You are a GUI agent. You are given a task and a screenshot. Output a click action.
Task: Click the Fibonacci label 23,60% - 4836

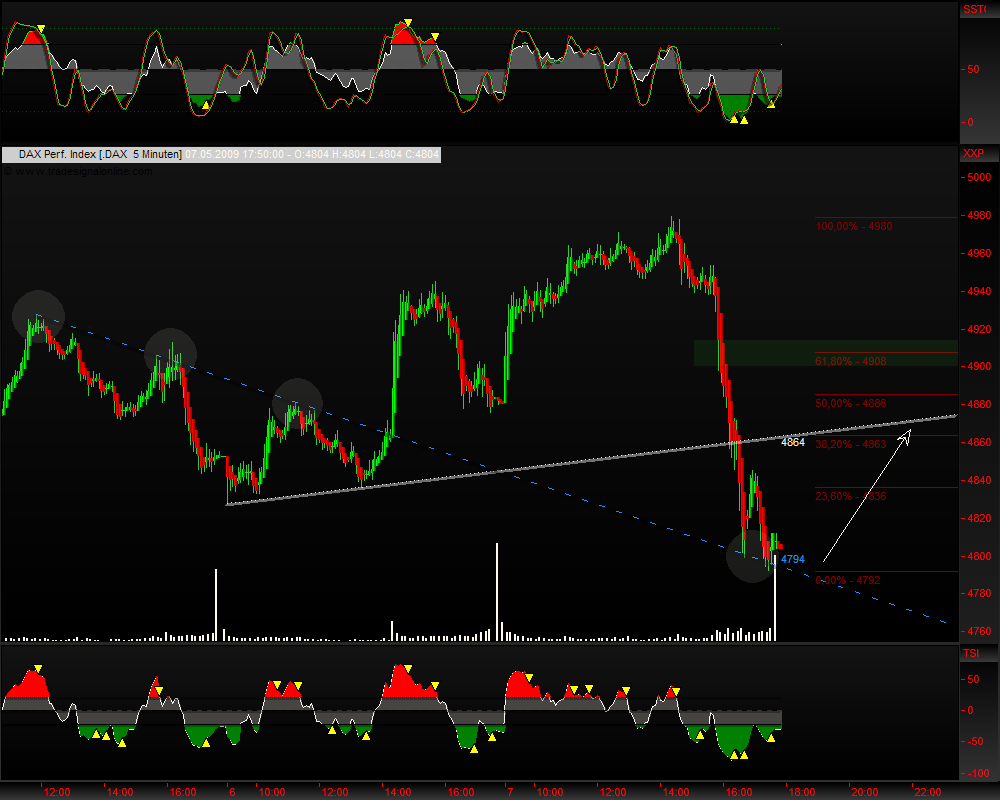[x=851, y=496]
